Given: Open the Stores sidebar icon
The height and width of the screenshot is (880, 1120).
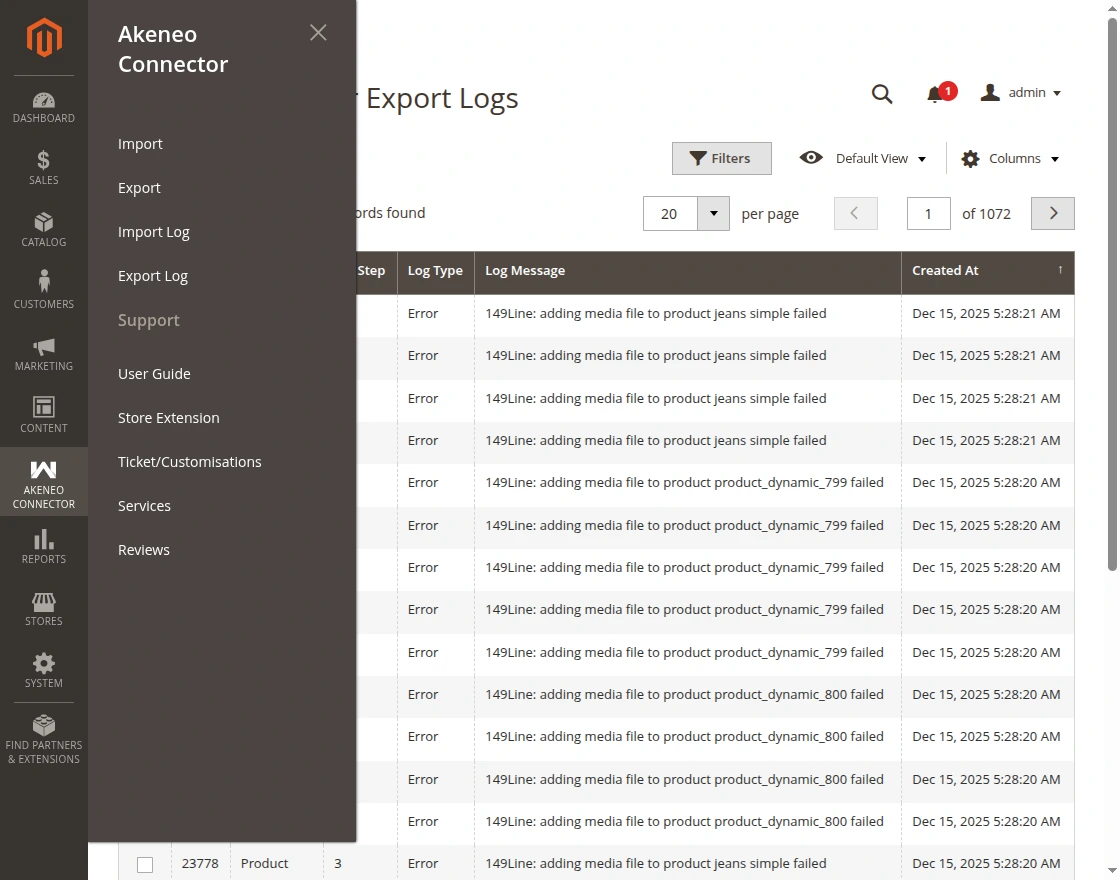Looking at the screenshot, I should (43, 607).
